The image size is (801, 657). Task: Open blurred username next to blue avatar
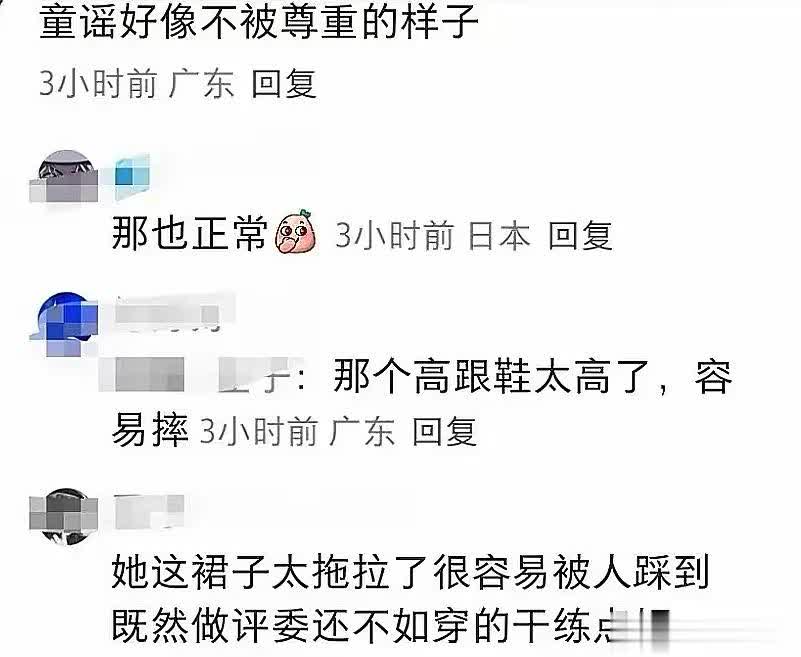[x=174, y=313]
